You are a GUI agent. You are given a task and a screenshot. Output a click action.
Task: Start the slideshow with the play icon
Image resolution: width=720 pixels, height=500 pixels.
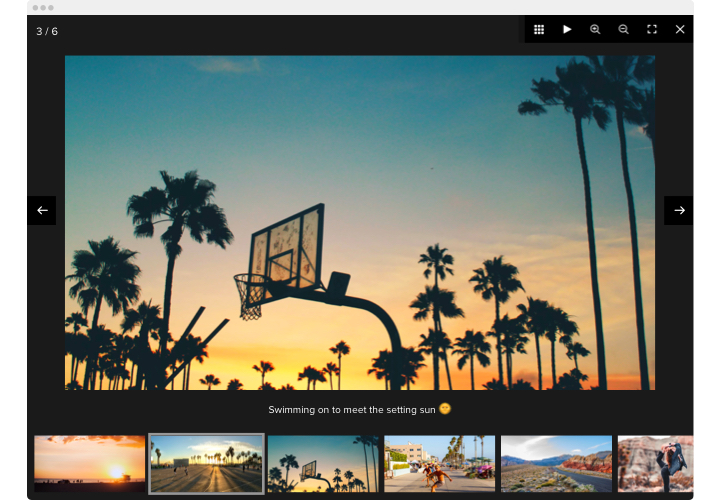point(567,30)
